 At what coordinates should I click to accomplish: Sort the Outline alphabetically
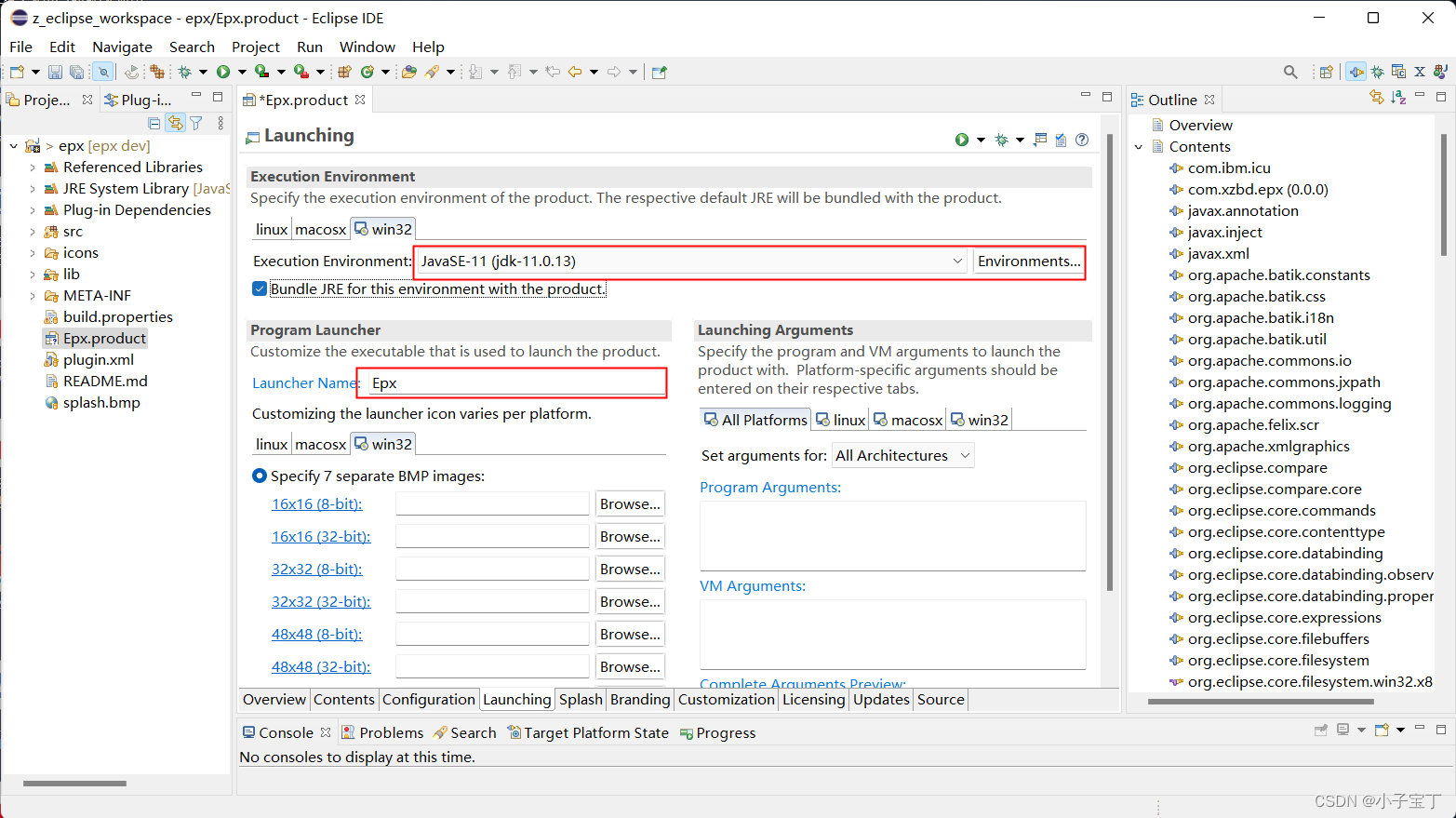pos(1398,97)
